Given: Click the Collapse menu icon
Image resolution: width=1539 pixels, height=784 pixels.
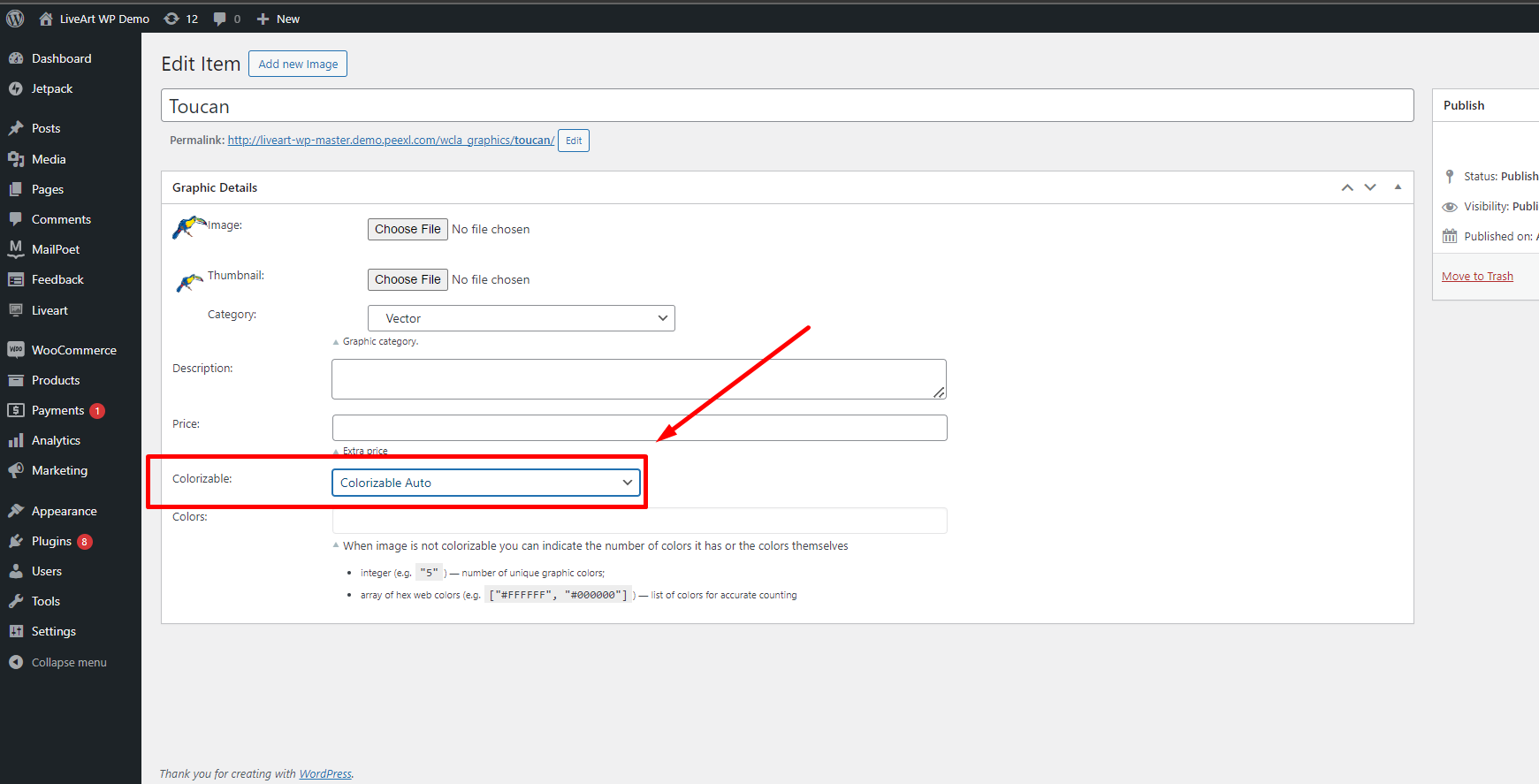Looking at the screenshot, I should coord(16,662).
